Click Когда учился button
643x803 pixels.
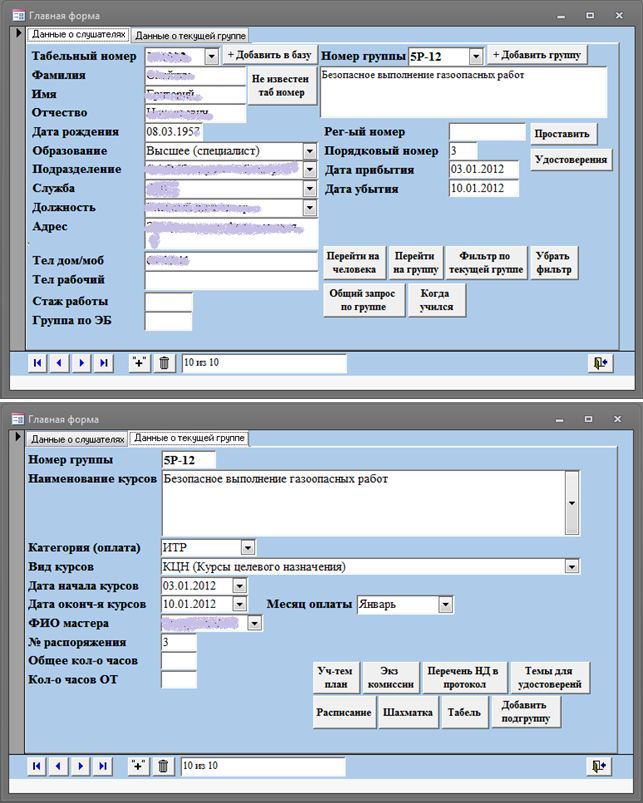[x=436, y=300]
